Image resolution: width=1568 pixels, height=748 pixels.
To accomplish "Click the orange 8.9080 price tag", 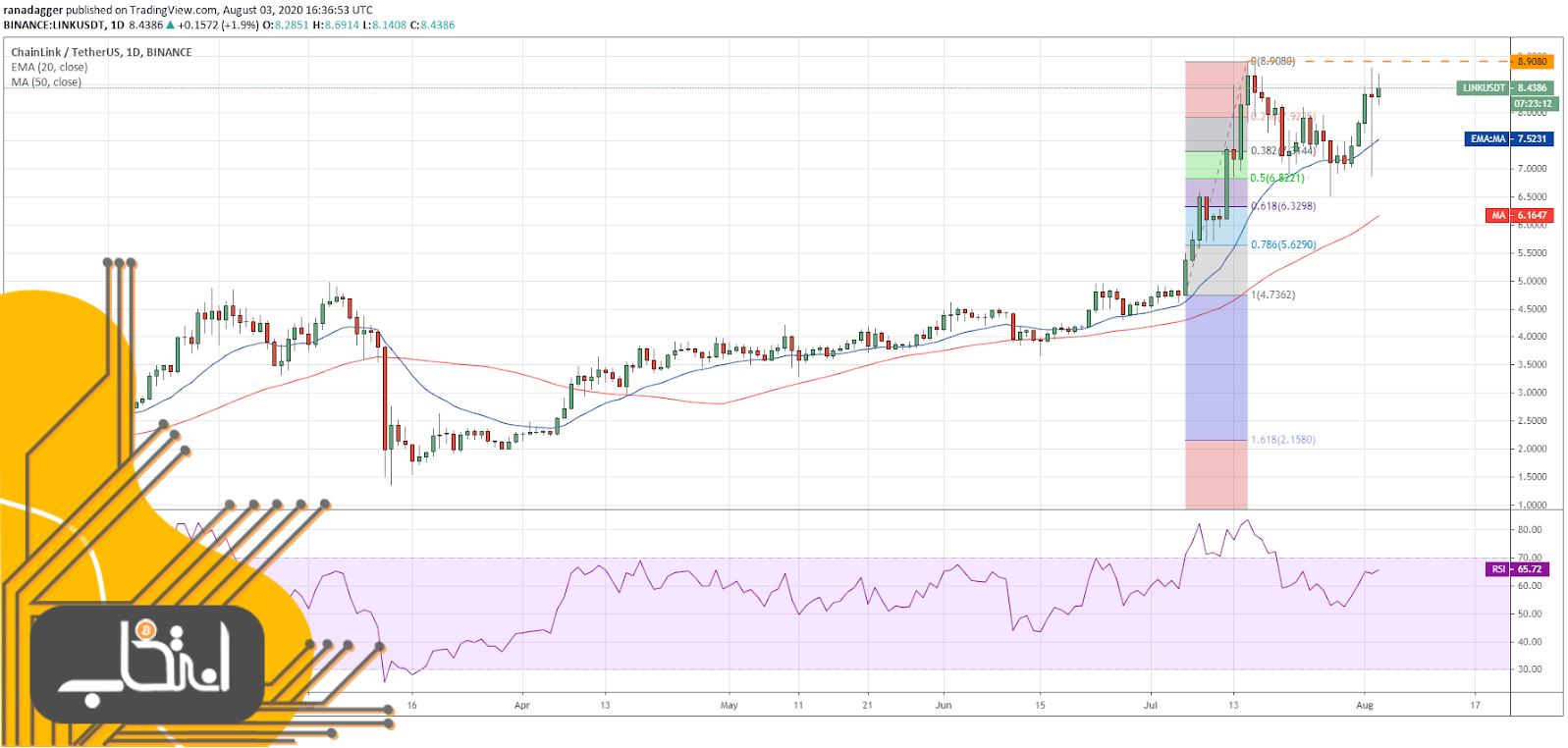I will [1532, 61].
